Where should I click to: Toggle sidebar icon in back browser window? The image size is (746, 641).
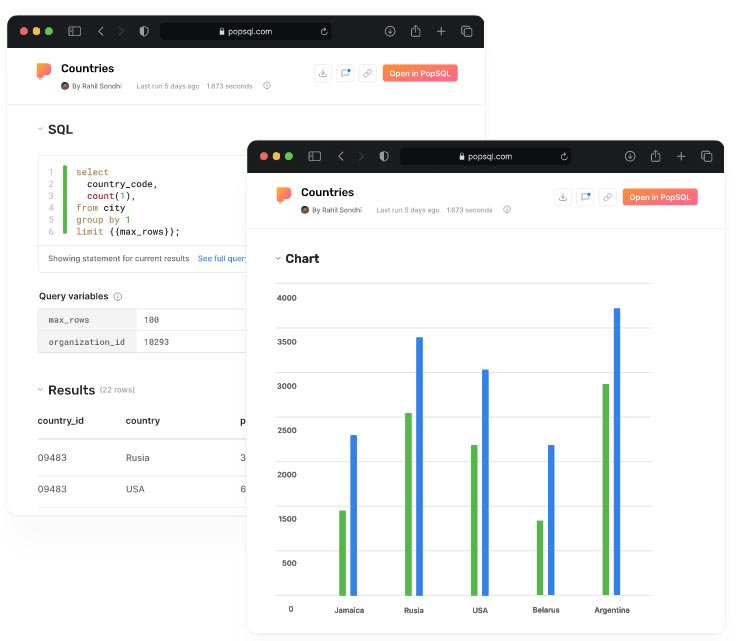74,31
